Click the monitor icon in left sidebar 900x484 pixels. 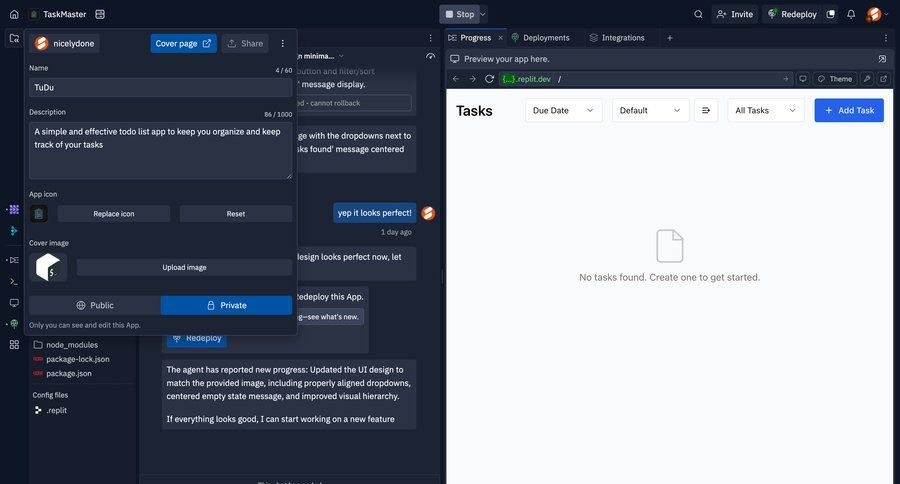[14, 303]
